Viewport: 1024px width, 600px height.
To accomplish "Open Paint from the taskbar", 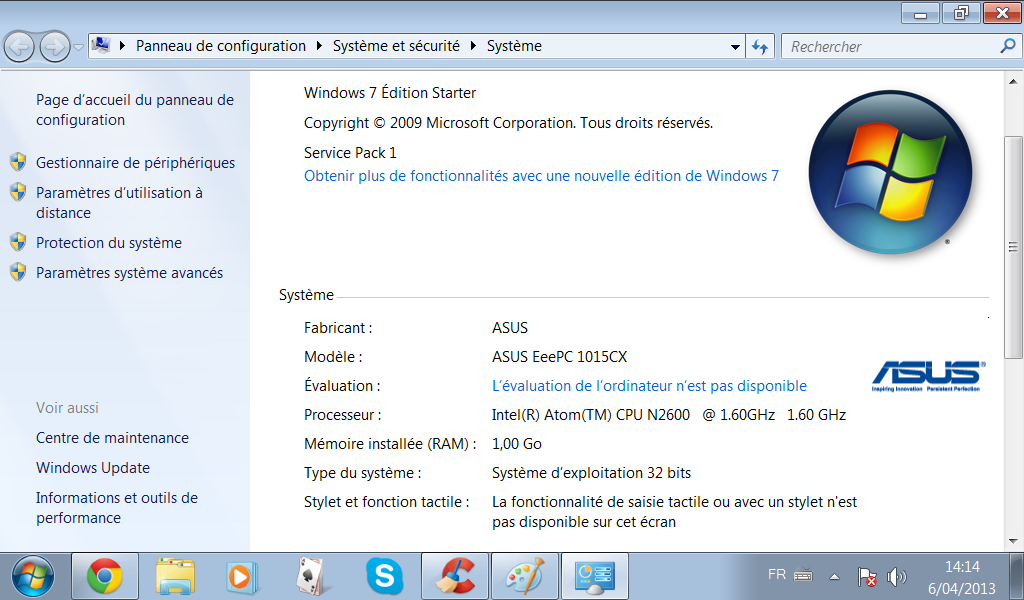I will (x=525, y=576).
